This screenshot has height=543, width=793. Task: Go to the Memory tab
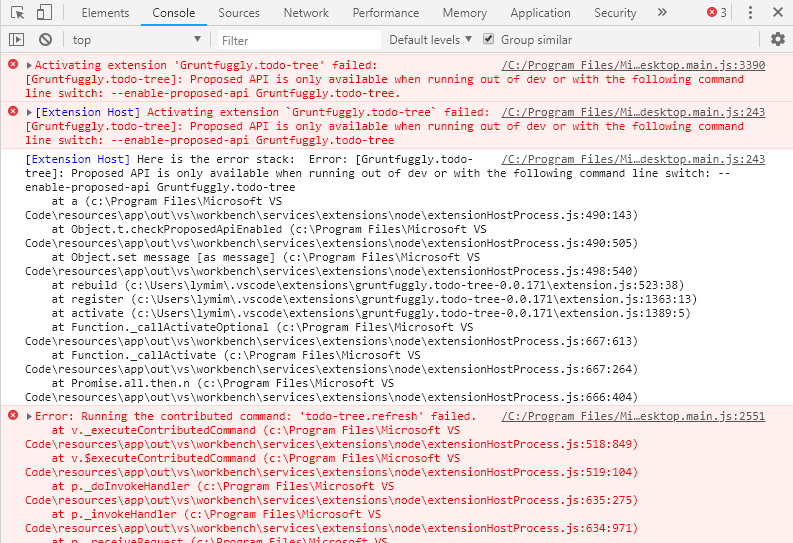click(x=464, y=13)
